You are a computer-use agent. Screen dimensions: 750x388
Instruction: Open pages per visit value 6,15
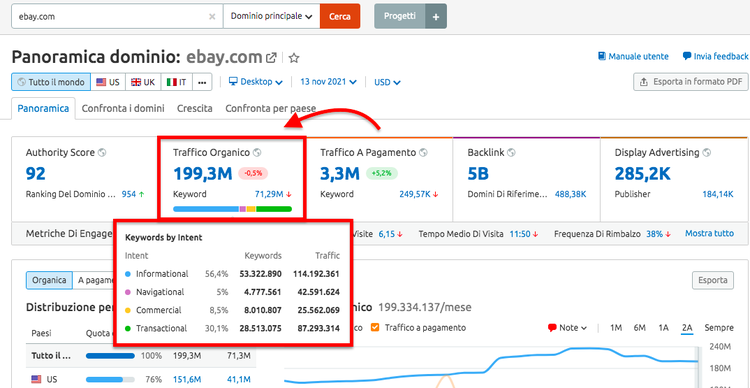coord(387,234)
